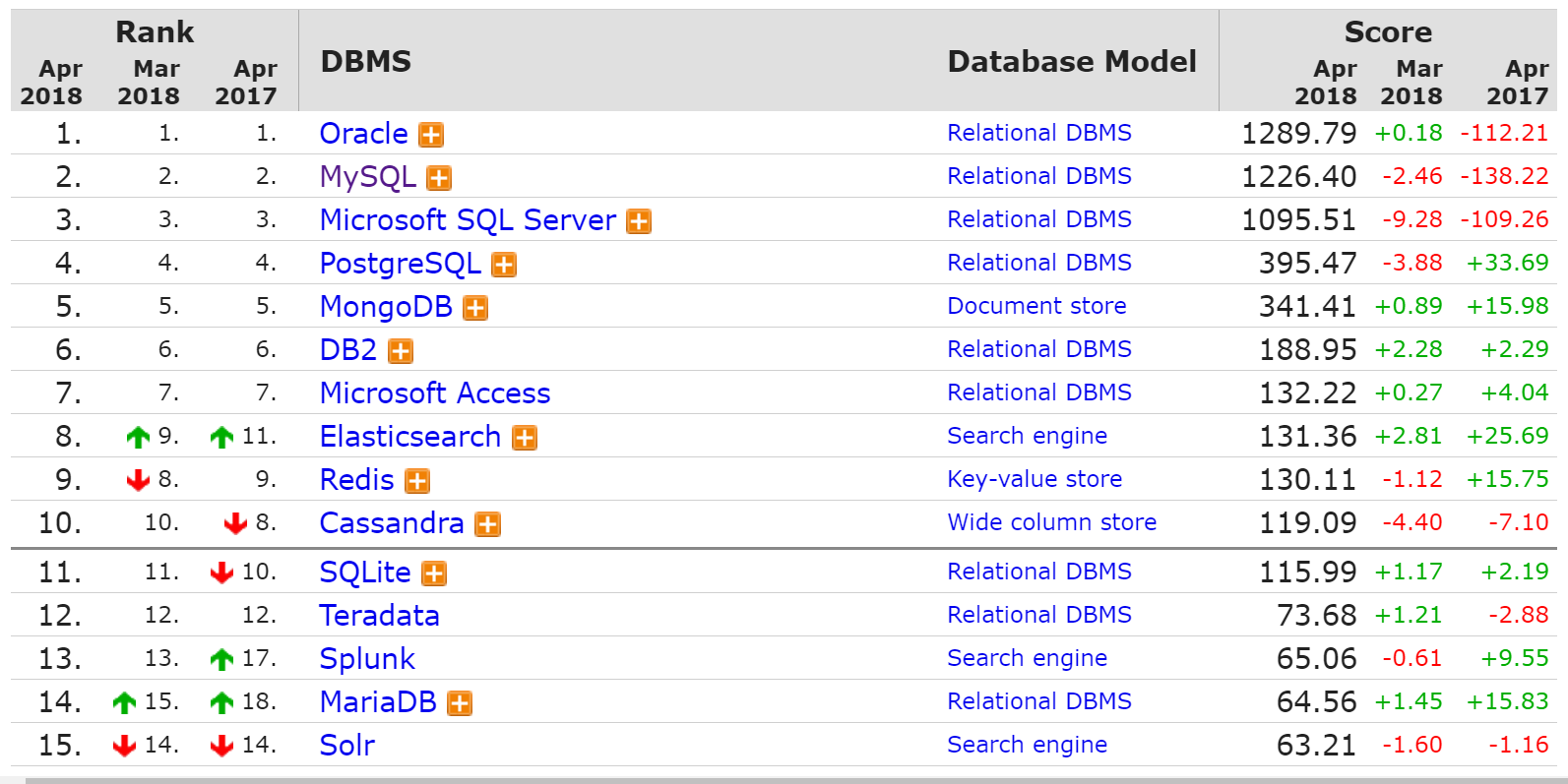The image size is (1568, 784).
Task: Open the Microsoft SQL Server link
Action: [469, 220]
